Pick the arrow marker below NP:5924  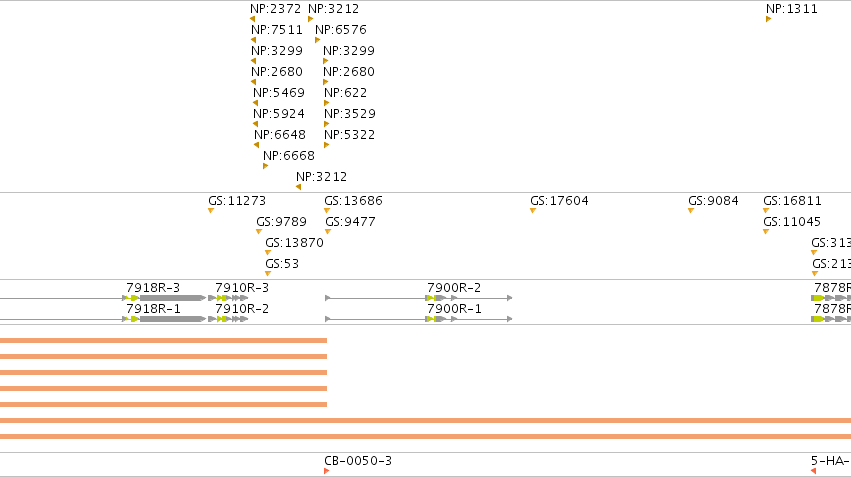pos(256,124)
